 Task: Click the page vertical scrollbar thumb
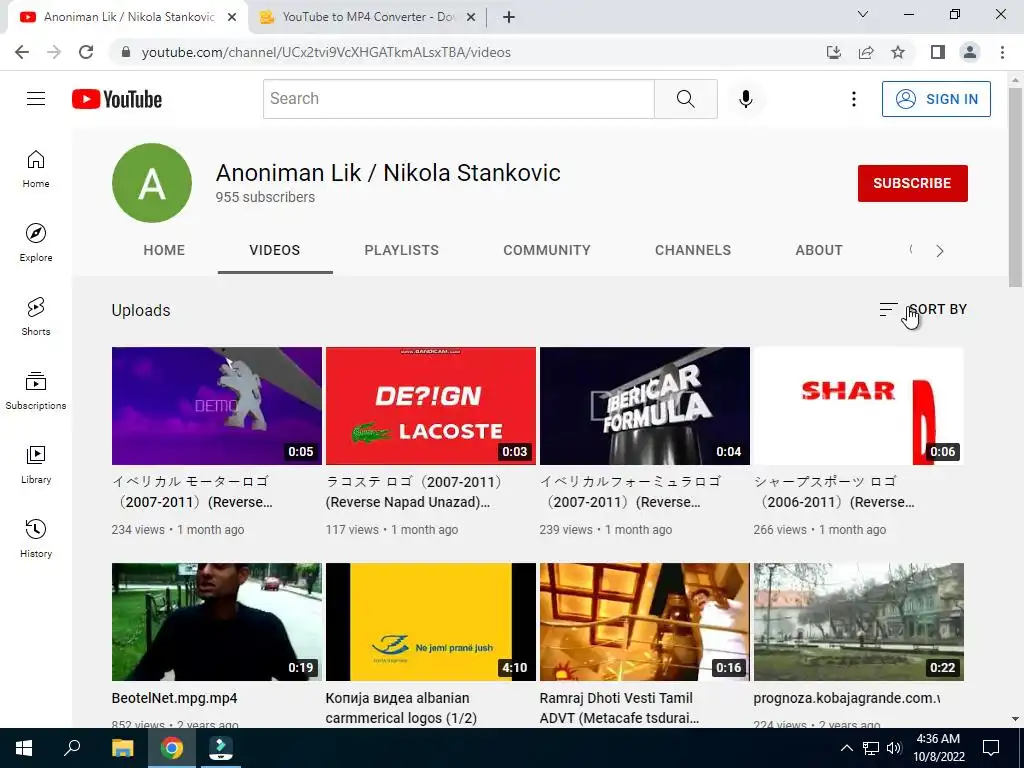[x=1015, y=187]
